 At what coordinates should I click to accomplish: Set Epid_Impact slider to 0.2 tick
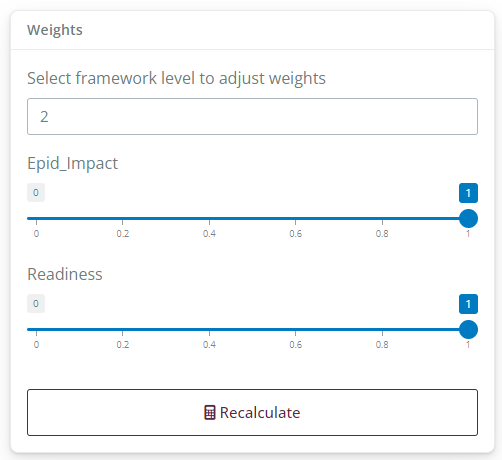point(123,219)
